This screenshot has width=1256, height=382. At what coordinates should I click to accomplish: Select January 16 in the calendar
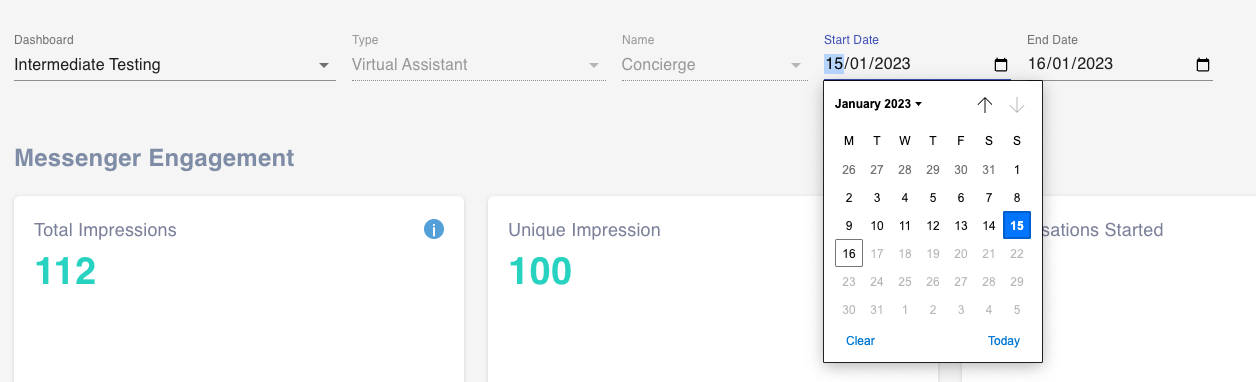pyautogui.click(x=849, y=254)
